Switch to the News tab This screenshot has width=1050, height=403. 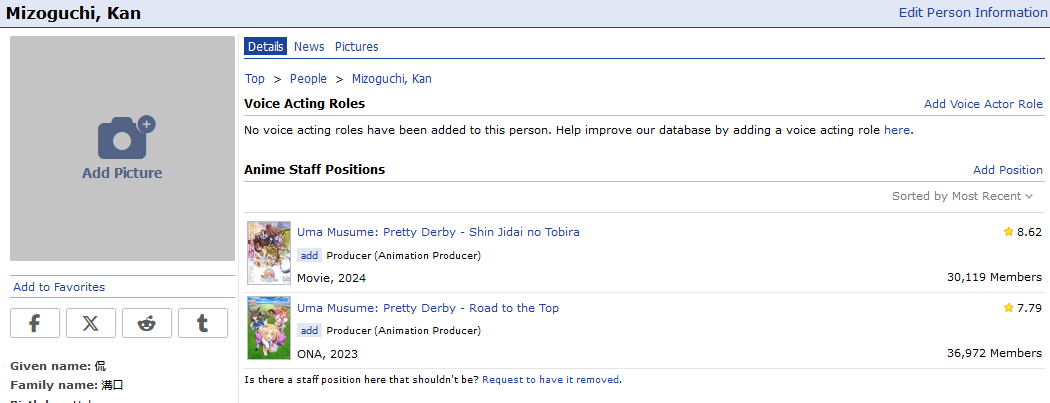309,47
